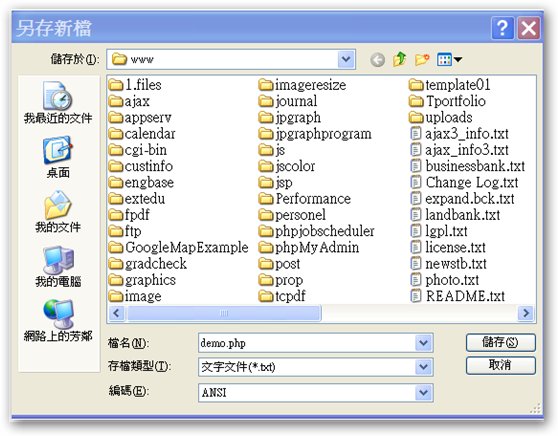The width and height of the screenshot is (558, 436).
Task: Click the go back arrow icon
Action: point(377,59)
